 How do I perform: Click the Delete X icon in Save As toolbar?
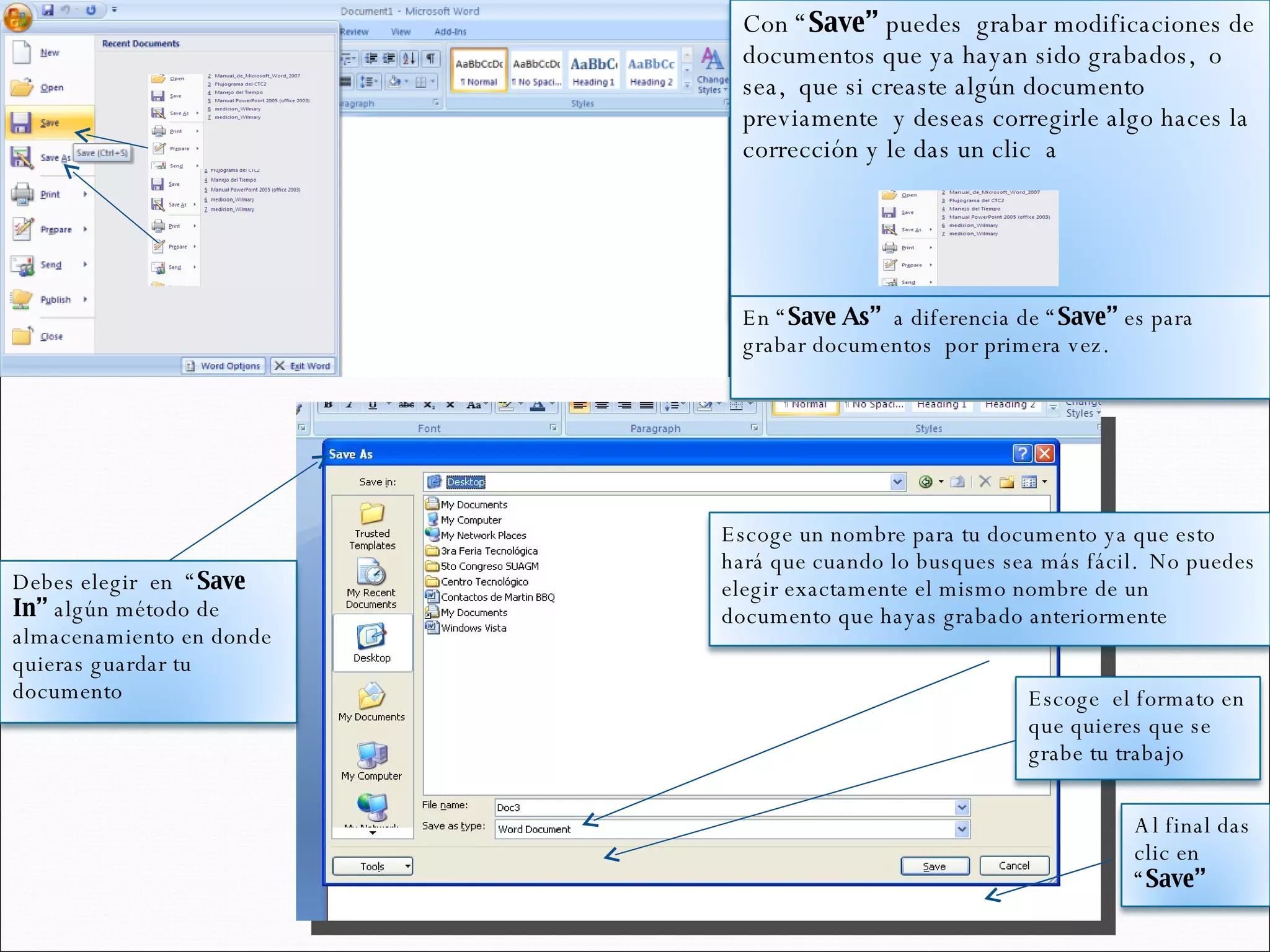pos(985,482)
